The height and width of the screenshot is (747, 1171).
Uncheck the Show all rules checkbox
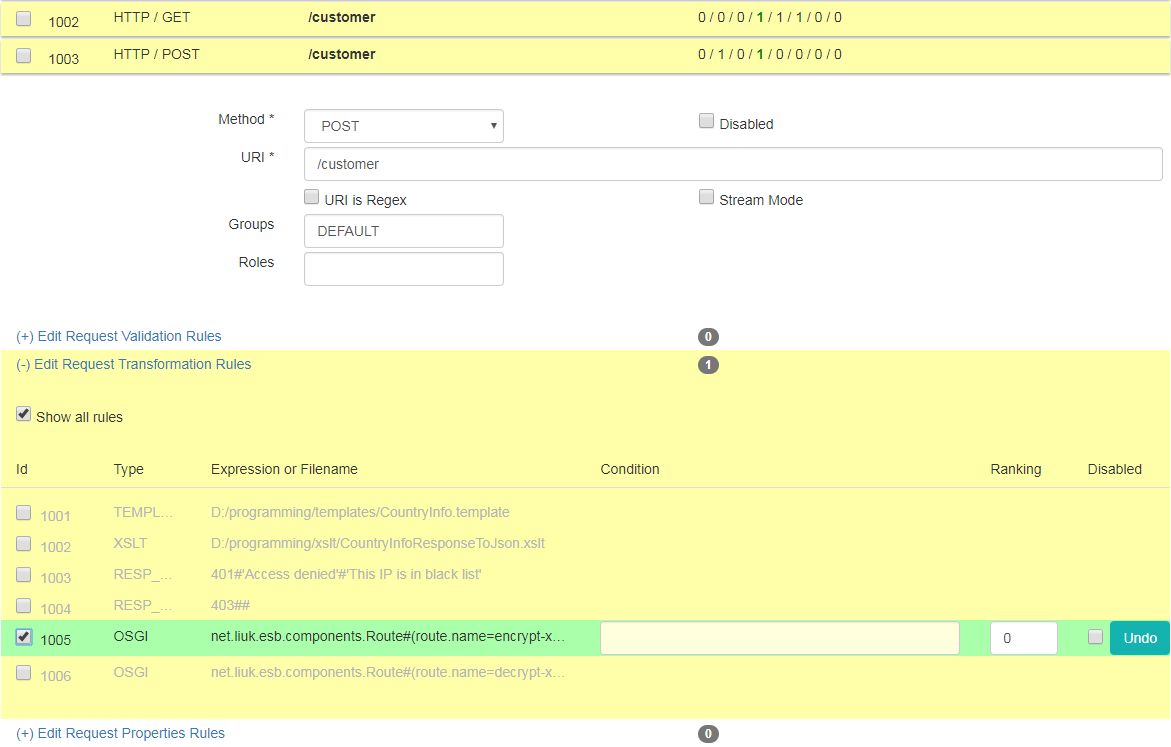[24, 415]
